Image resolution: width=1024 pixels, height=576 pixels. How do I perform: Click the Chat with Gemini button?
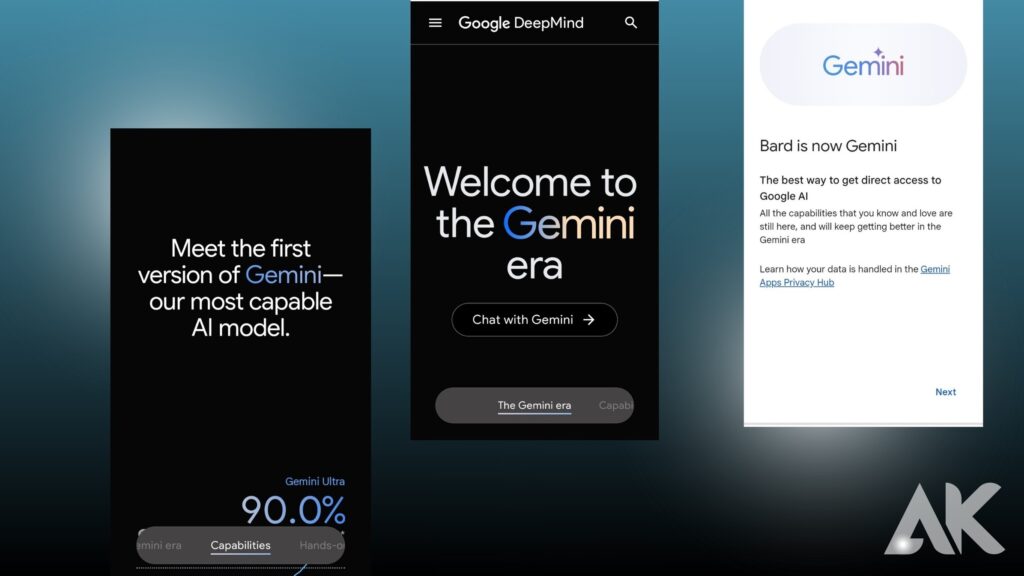point(534,319)
